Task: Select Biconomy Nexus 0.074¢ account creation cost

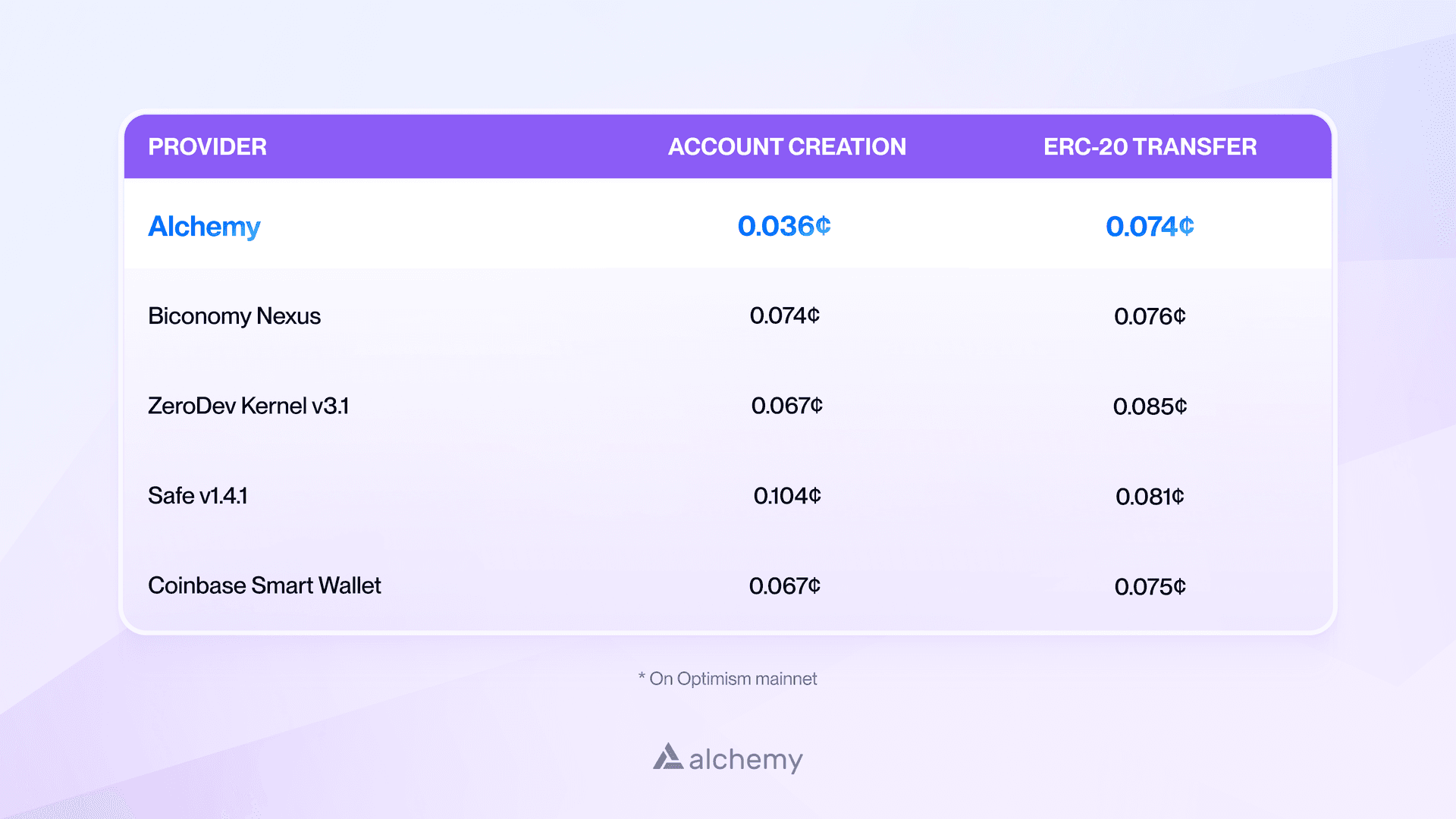Action: [x=785, y=315]
